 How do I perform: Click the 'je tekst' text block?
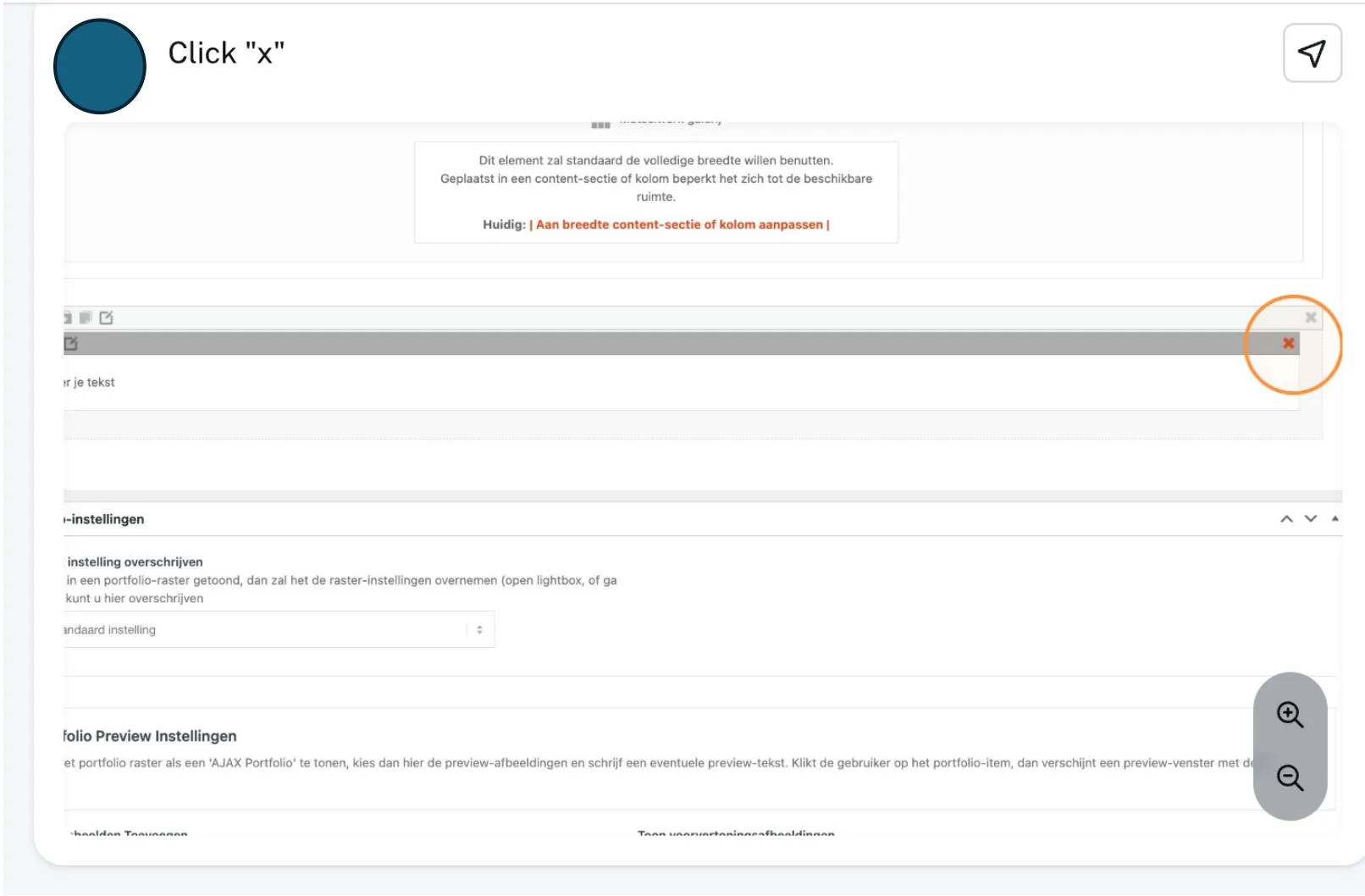pos(89,382)
